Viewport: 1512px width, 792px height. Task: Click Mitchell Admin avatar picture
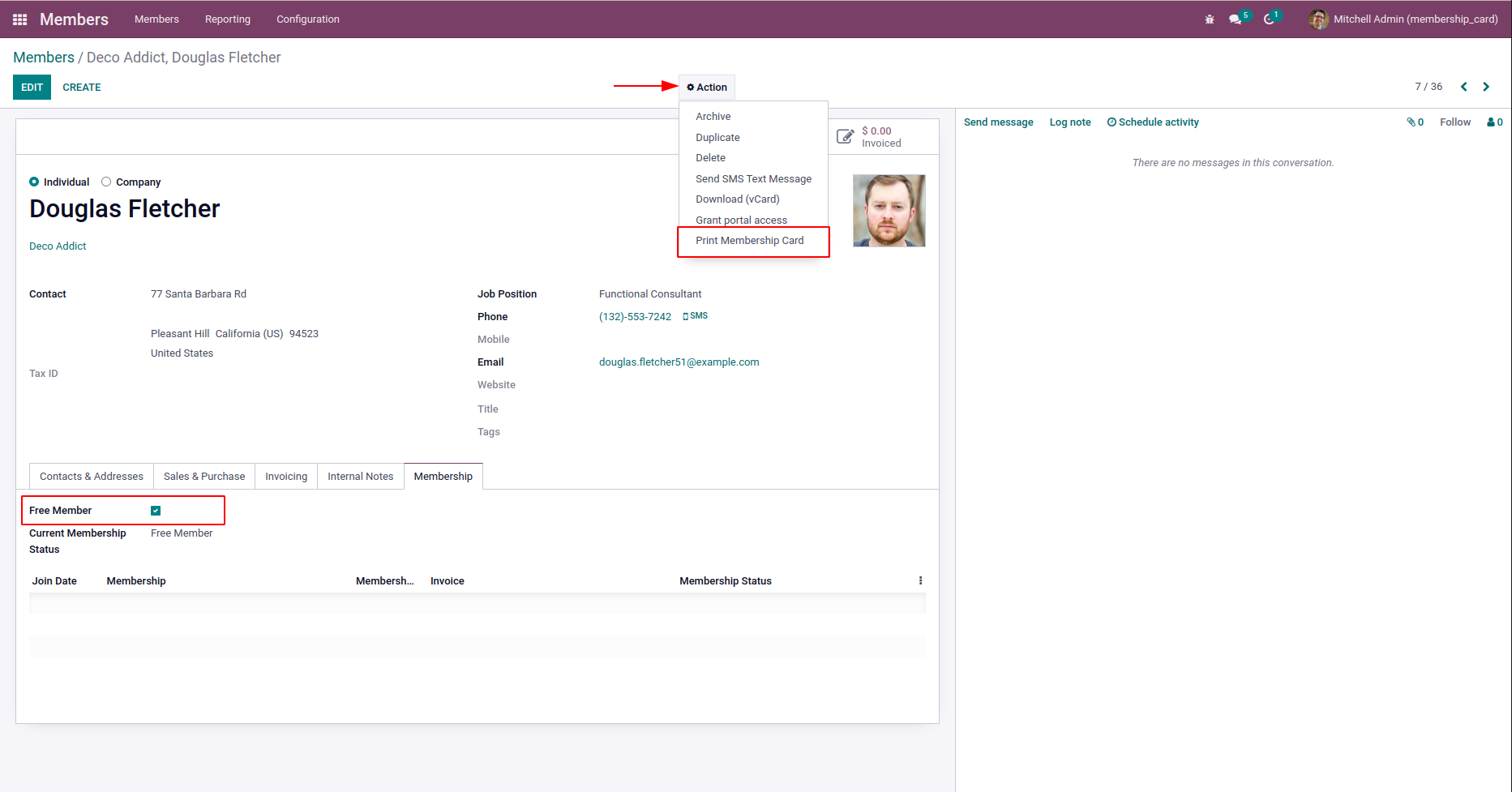(1318, 19)
